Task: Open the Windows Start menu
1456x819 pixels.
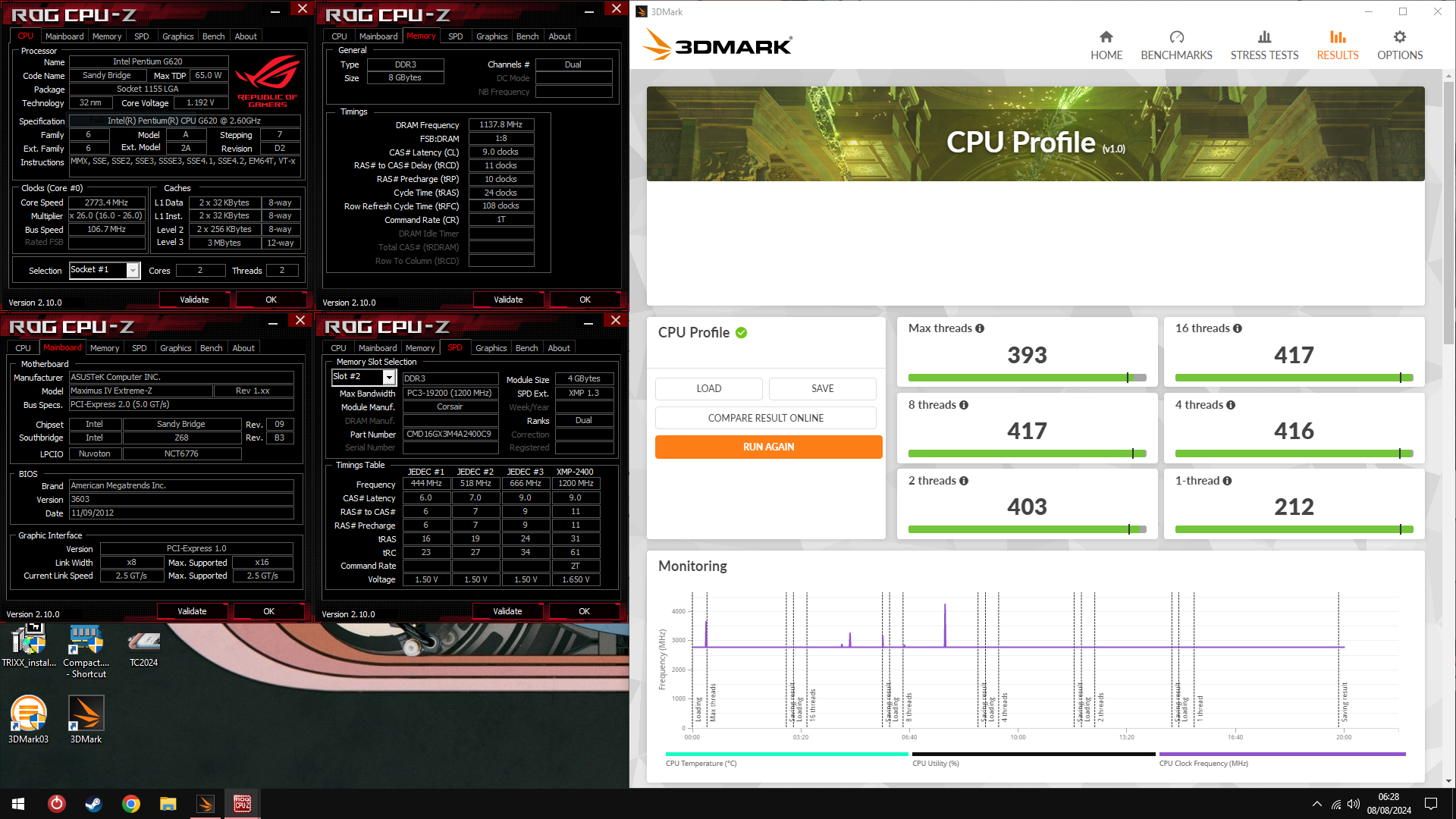Action: click(x=18, y=804)
